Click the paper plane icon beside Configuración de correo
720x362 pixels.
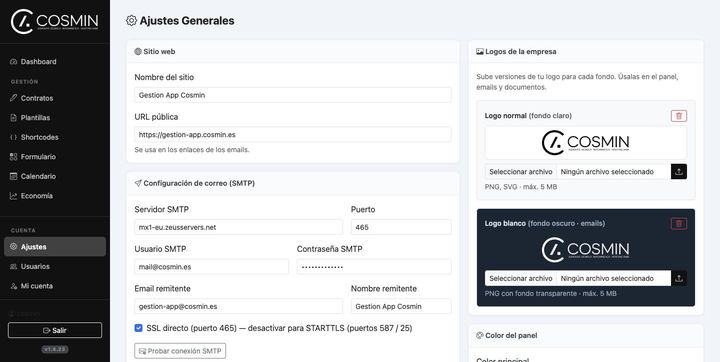[x=138, y=183]
